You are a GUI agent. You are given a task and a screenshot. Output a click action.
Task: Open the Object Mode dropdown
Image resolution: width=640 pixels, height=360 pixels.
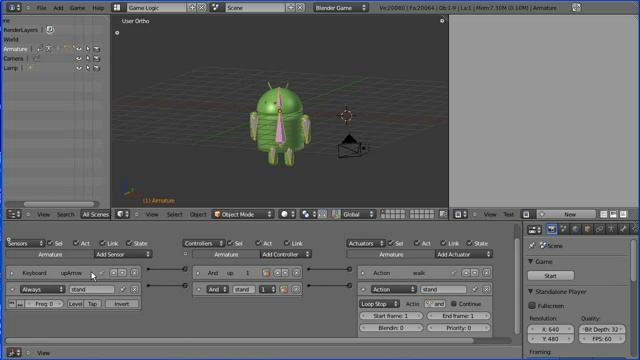(242, 214)
